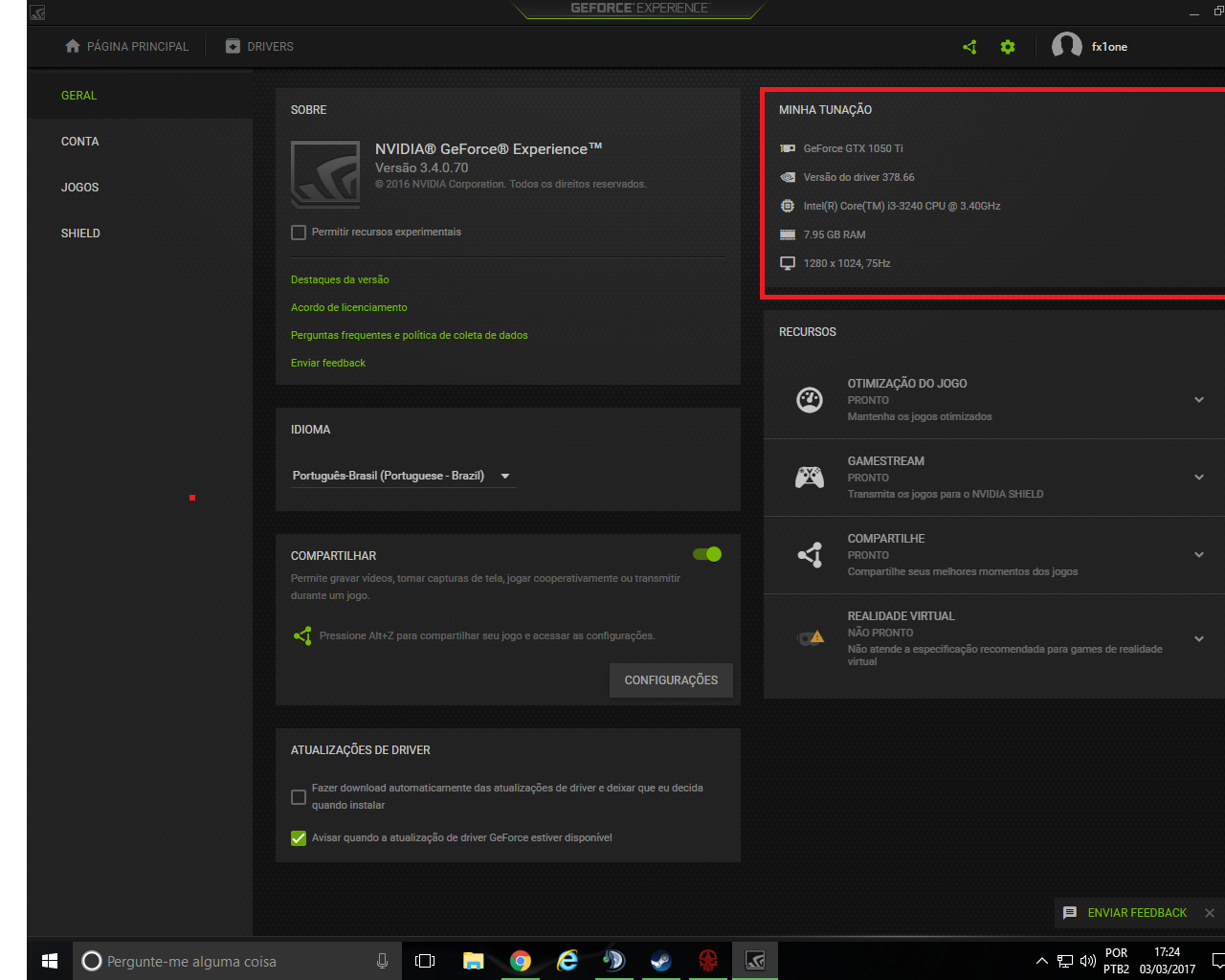Image resolution: width=1225 pixels, height=980 pixels.
Task: Check automatic driver download option
Action: point(299,796)
